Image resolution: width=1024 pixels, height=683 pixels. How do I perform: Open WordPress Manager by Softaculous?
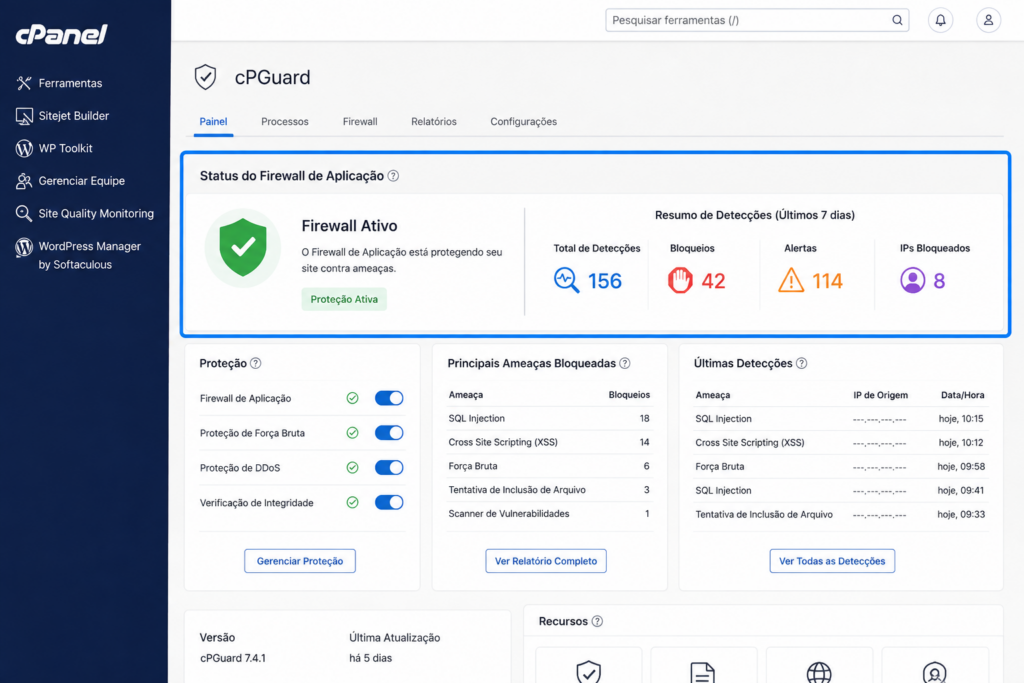click(78, 255)
